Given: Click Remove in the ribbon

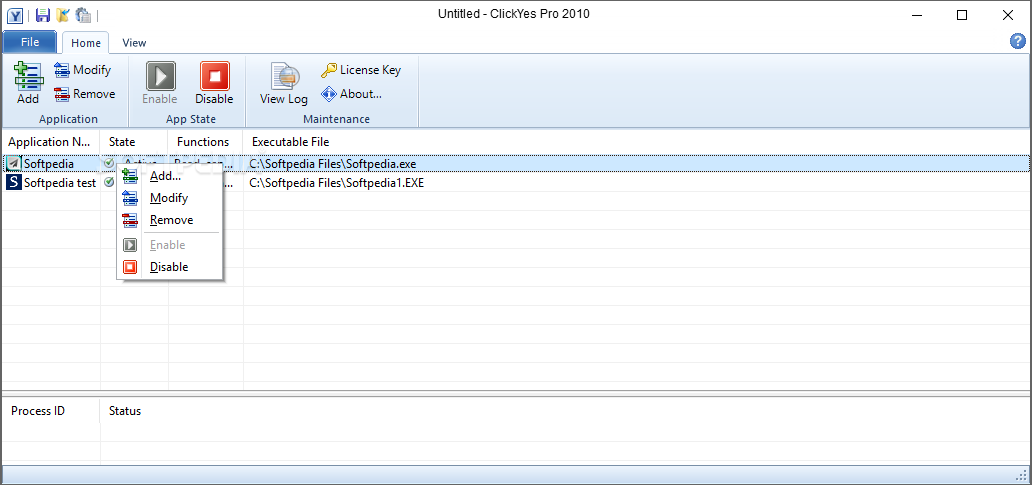Looking at the screenshot, I should [85, 94].
